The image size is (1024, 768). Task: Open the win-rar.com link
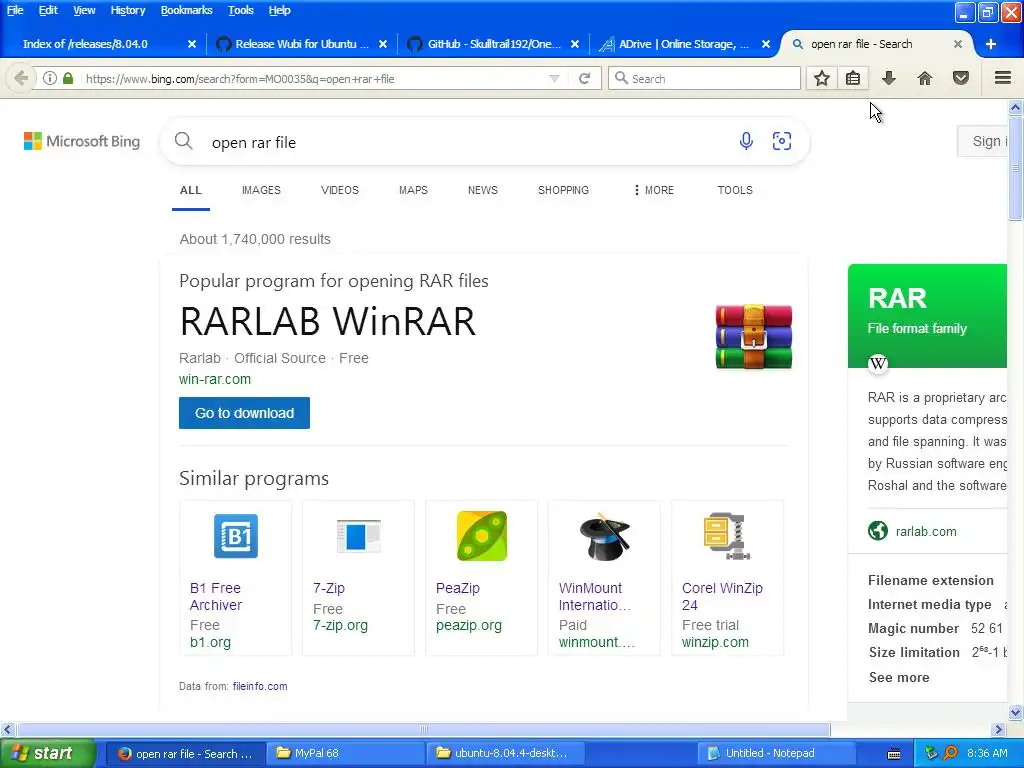(x=215, y=379)
